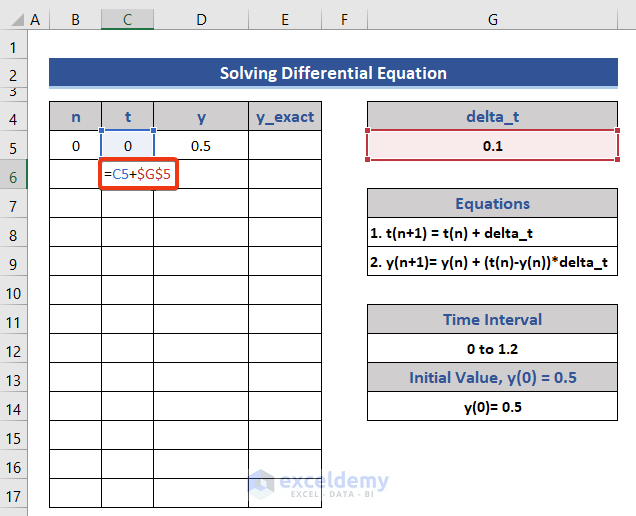Viewport: 636px width, 516px height.
Task: Select empty y_exact cell E5
Action: (x=285, y=146)
